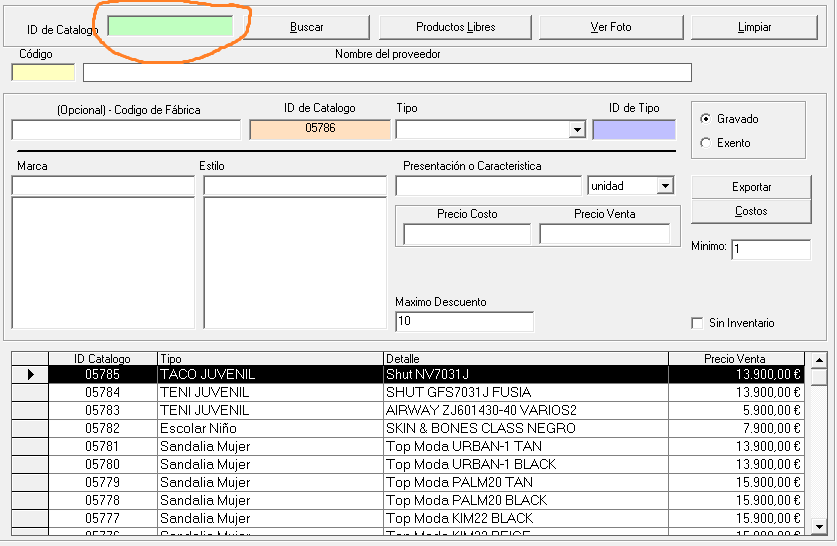Click the Maximo Descuento field
837x546 pixels.
click(464, 322)
